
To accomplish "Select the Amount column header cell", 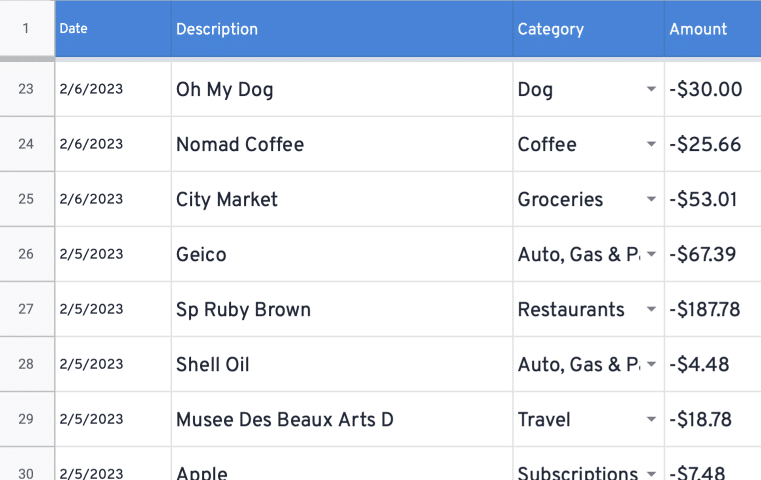I will [x=713, y=29].
